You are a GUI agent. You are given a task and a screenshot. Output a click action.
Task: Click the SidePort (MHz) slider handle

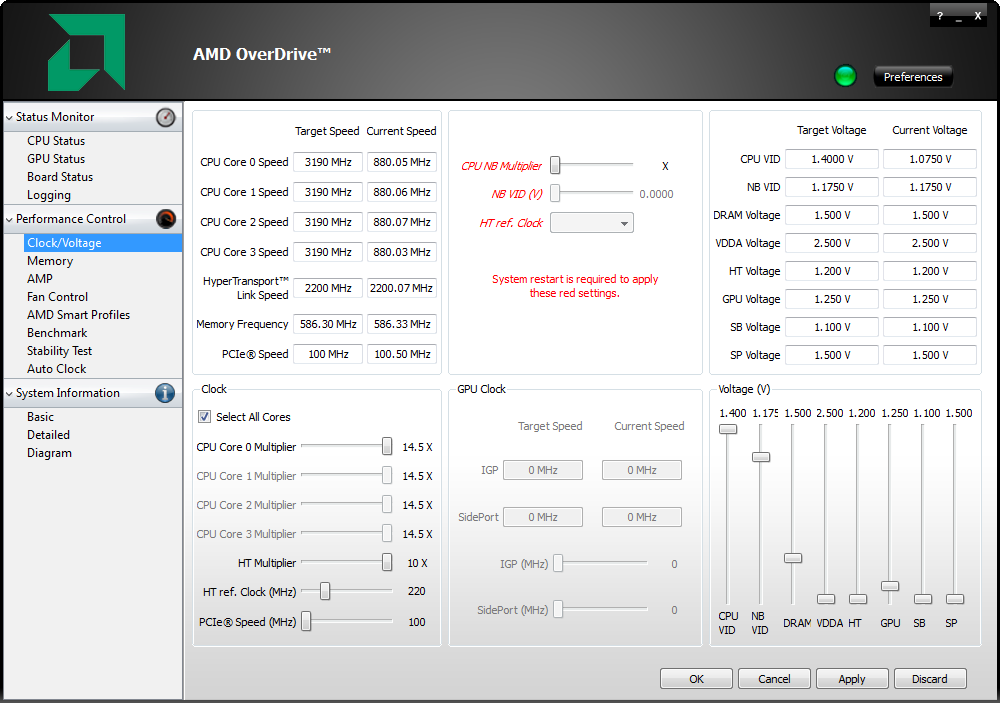558,610
